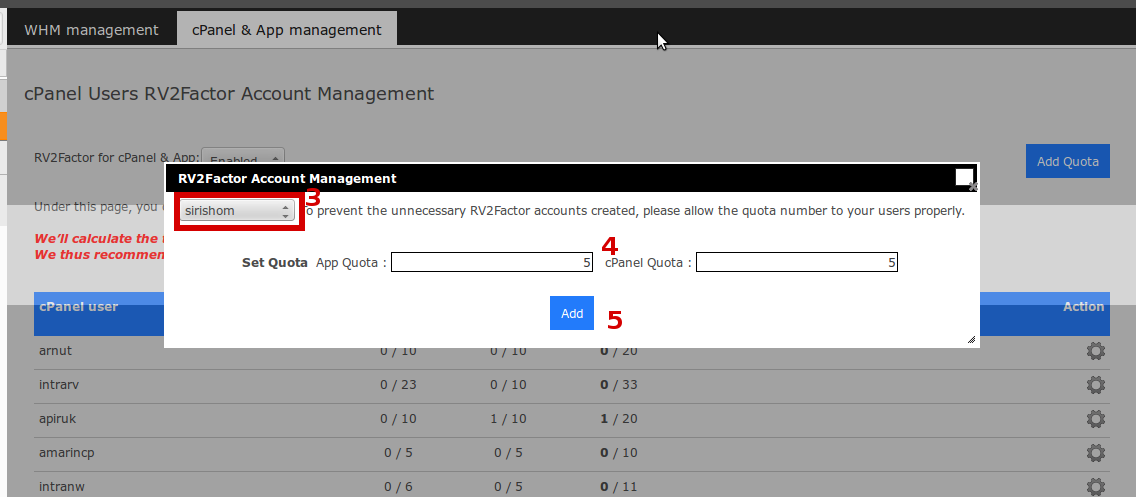The height and width of the screenshot is (497, 1136).
Task: Click the Add button in the dialog
Action: (x=572, y=313)
